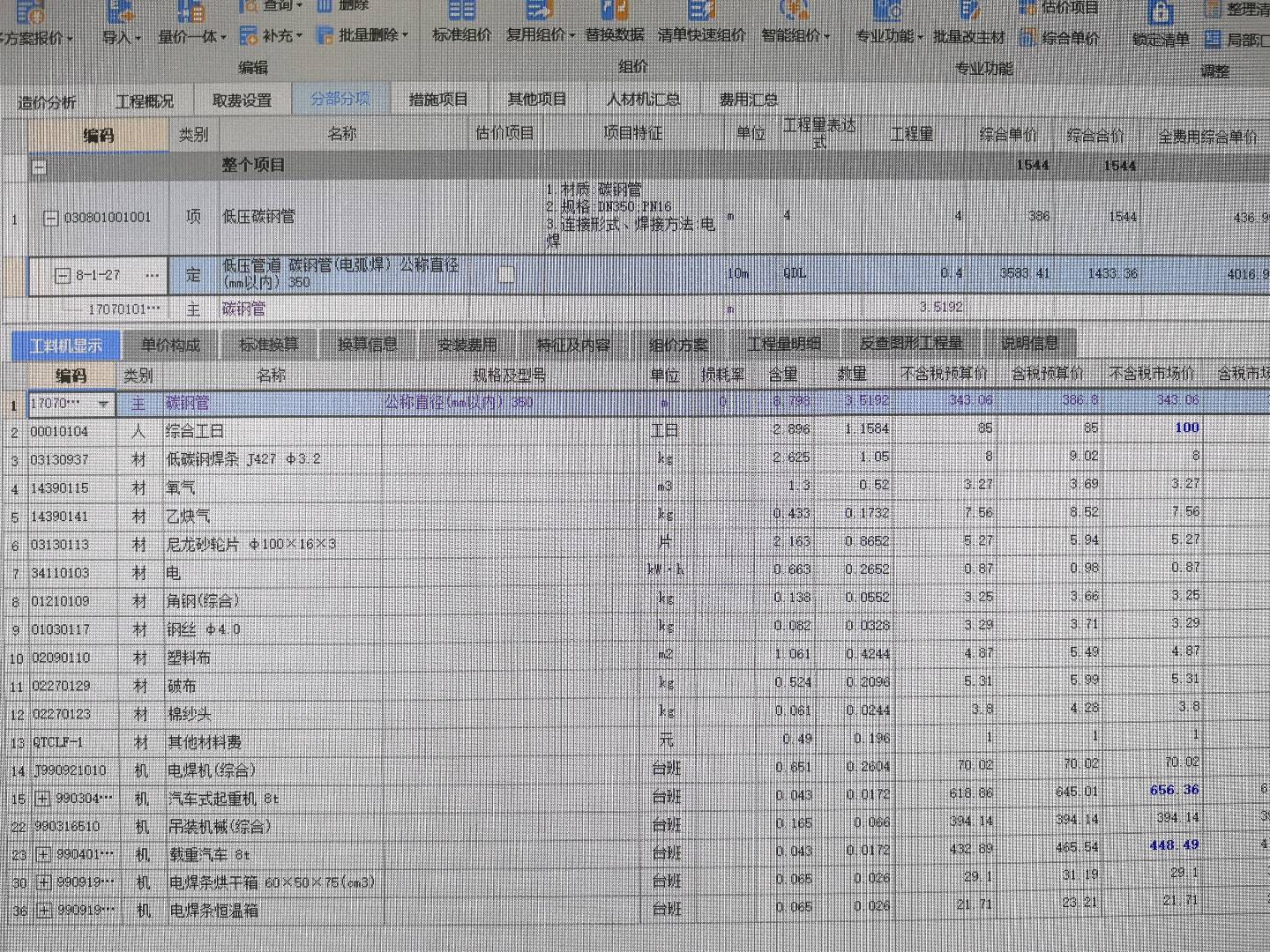
Task: Click the 碳钢管 main material row under 8-1-27
Action: pyautogui.click(x=635, y=309)
